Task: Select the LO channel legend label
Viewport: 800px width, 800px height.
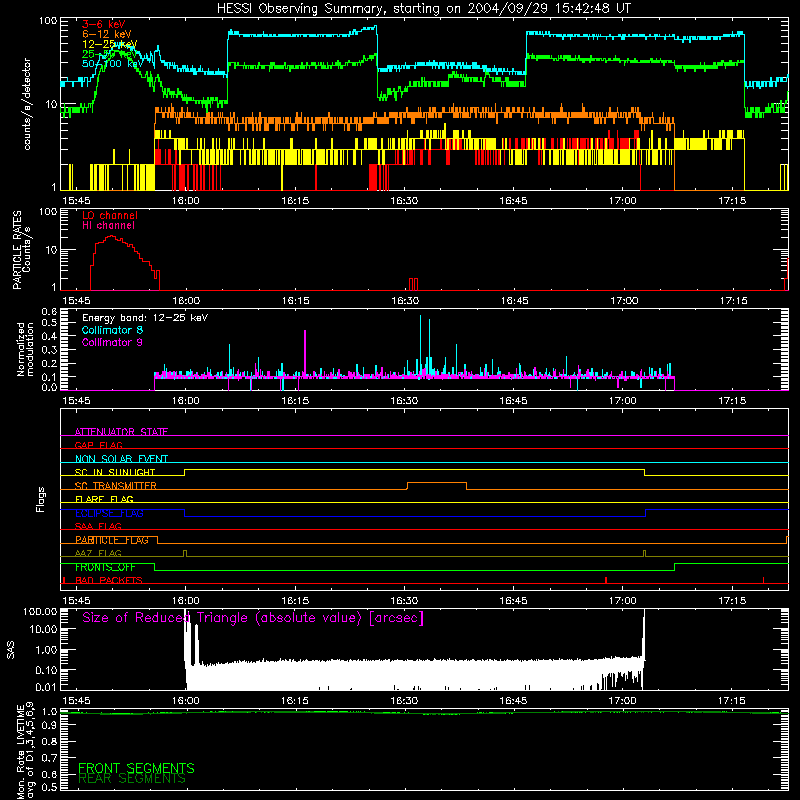Action: [x=110, y=215]
